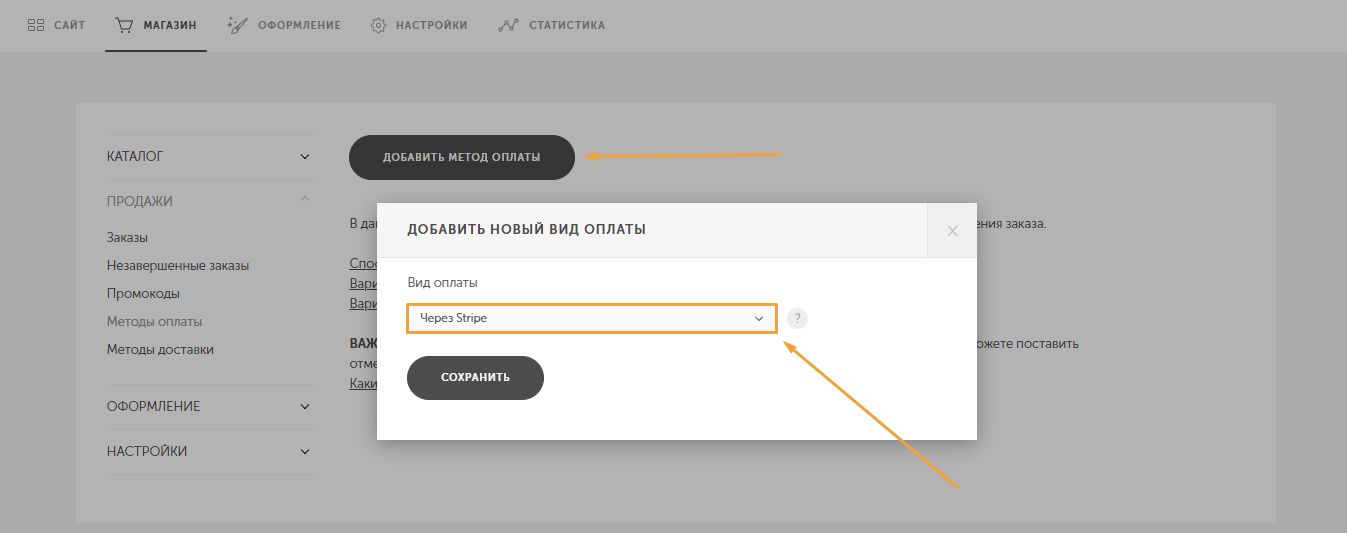Click the Добавить метод оплаты button
The width and height of the screenshot is (1347, 533).
tap(461, 157)
